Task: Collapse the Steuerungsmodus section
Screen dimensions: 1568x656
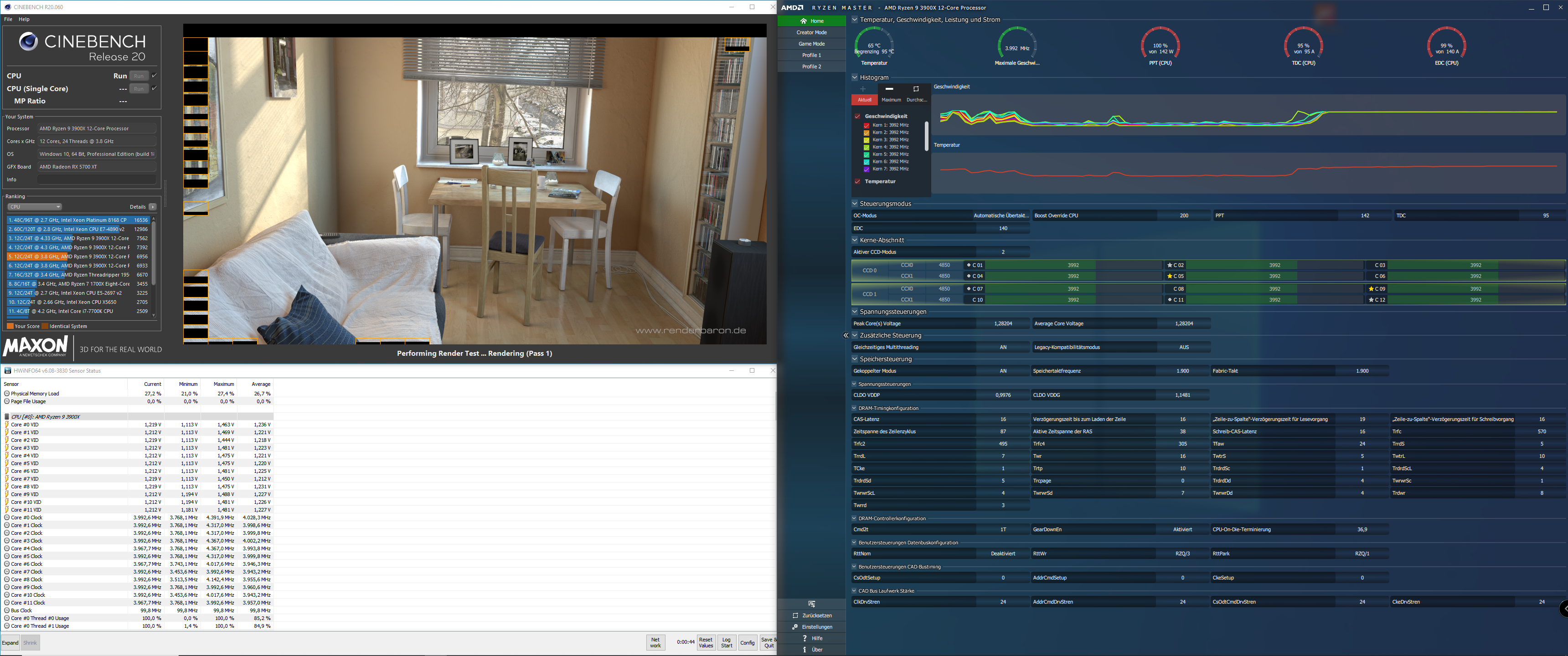Action: (855, 204)
